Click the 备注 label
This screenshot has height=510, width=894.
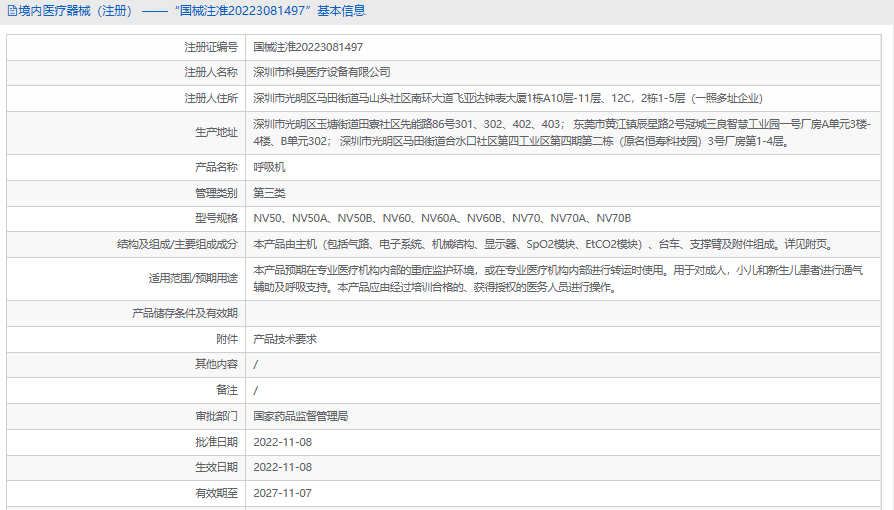[227, 390]
